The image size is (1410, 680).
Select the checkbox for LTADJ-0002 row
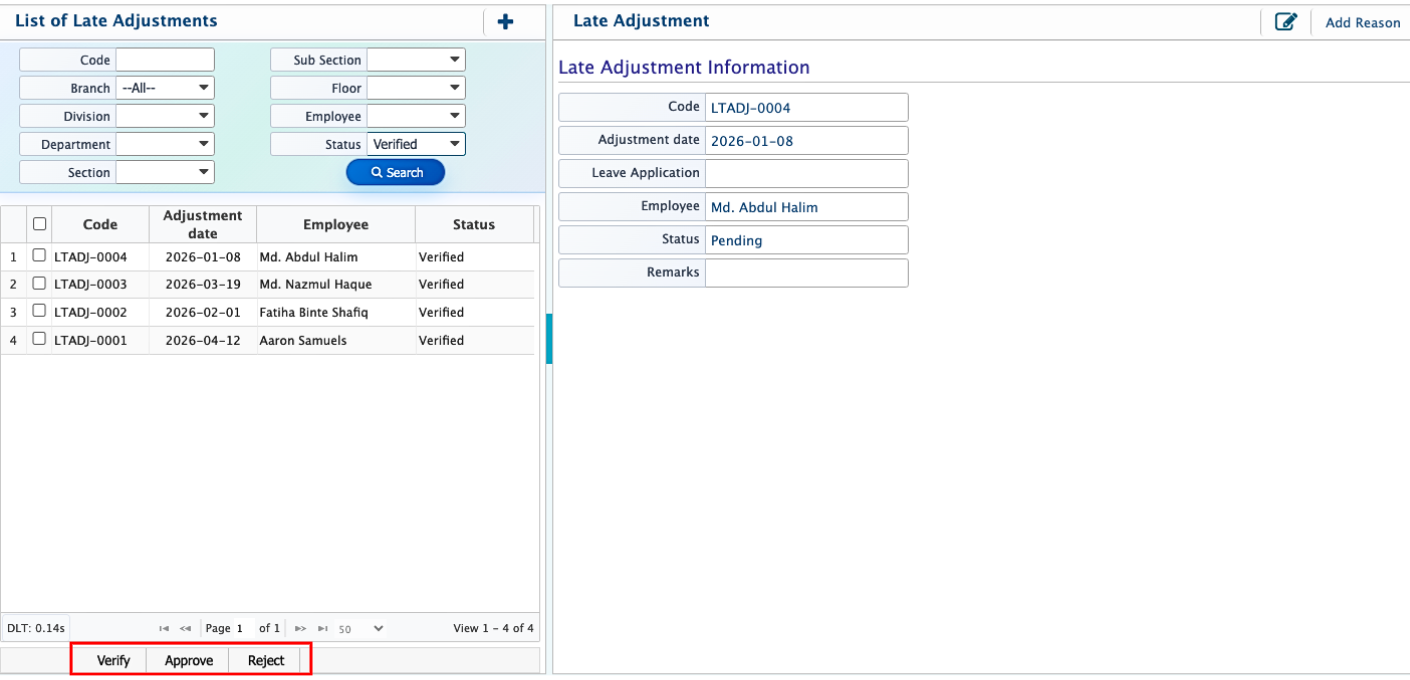point(39,311)
